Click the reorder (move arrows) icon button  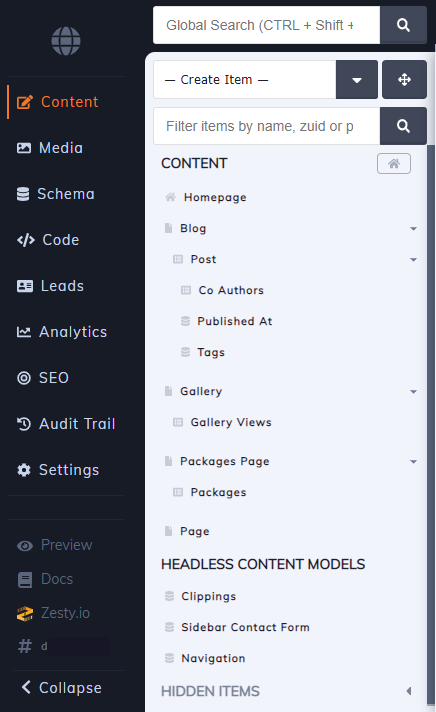pos(404,79)
